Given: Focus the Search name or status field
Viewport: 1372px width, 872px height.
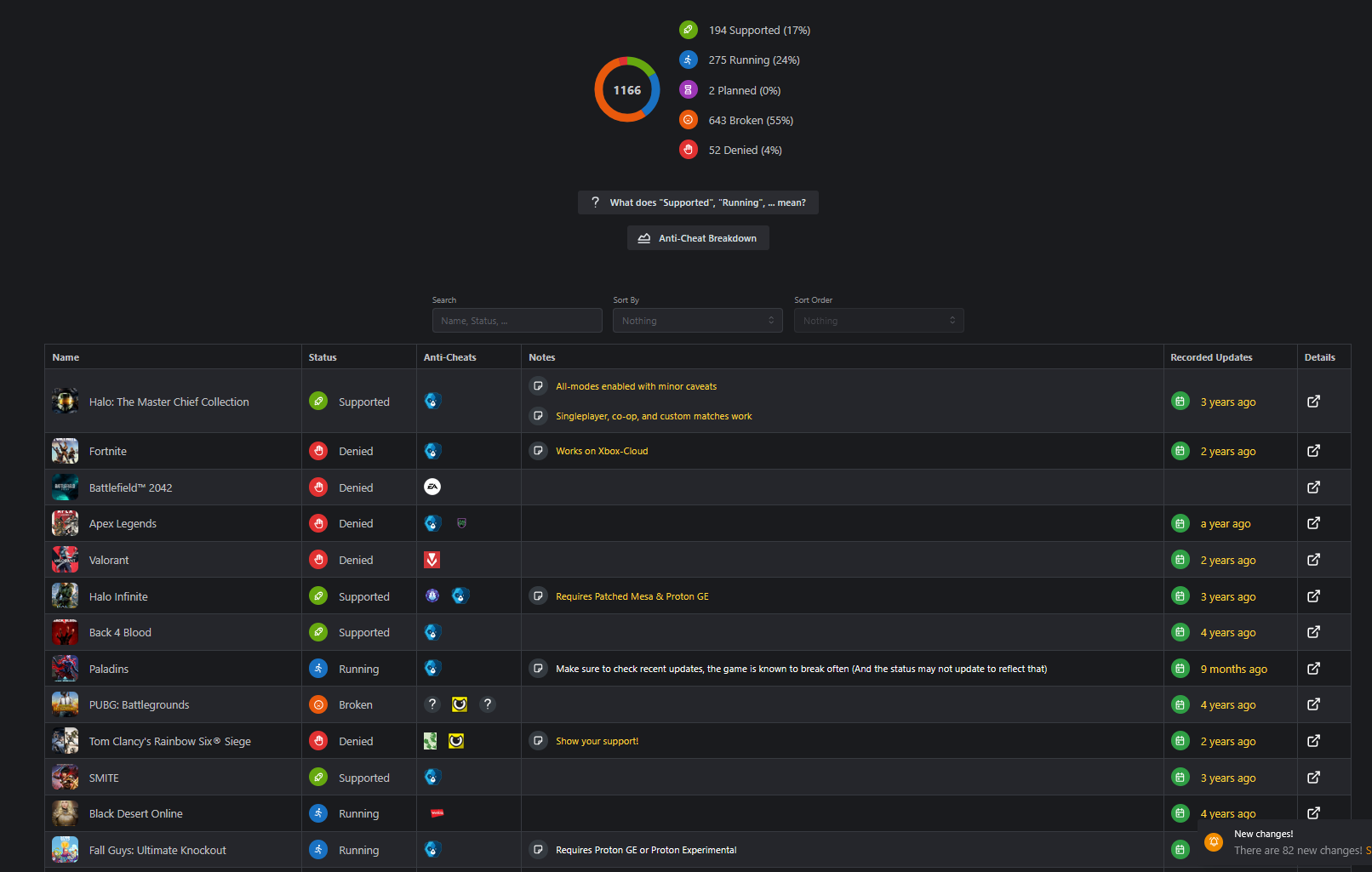Looking at the screenshot, I should [517, 321].
